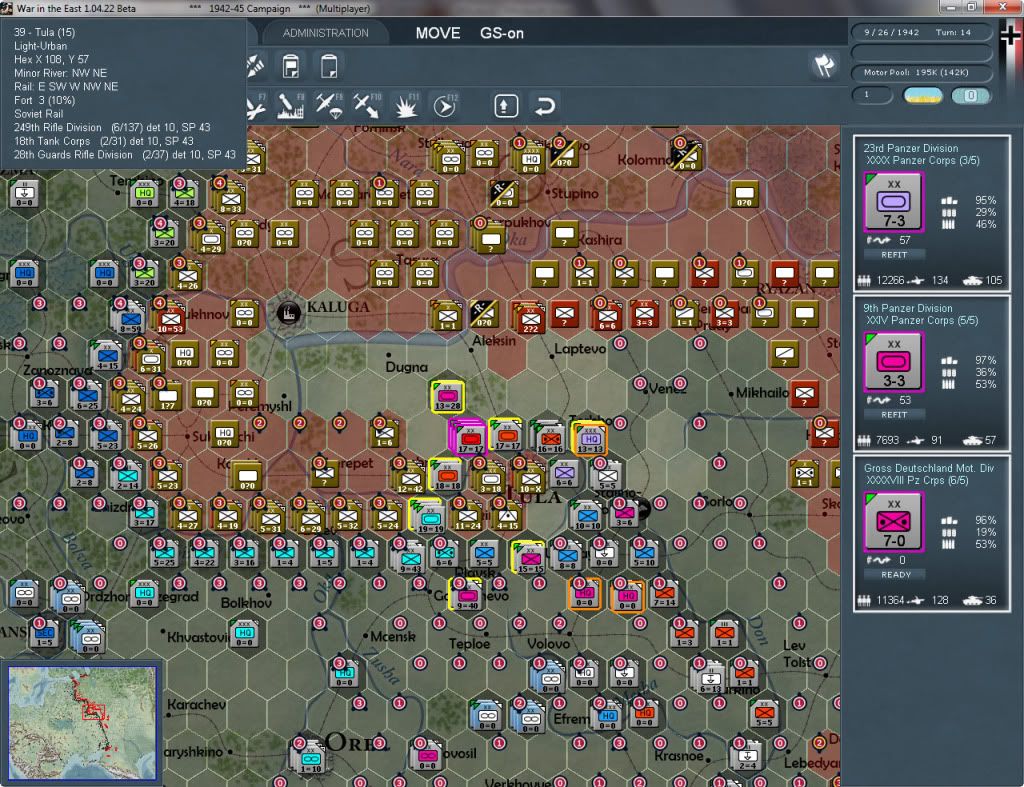Toggle READY status for Gross Deutschland Div

pos(894,575)
